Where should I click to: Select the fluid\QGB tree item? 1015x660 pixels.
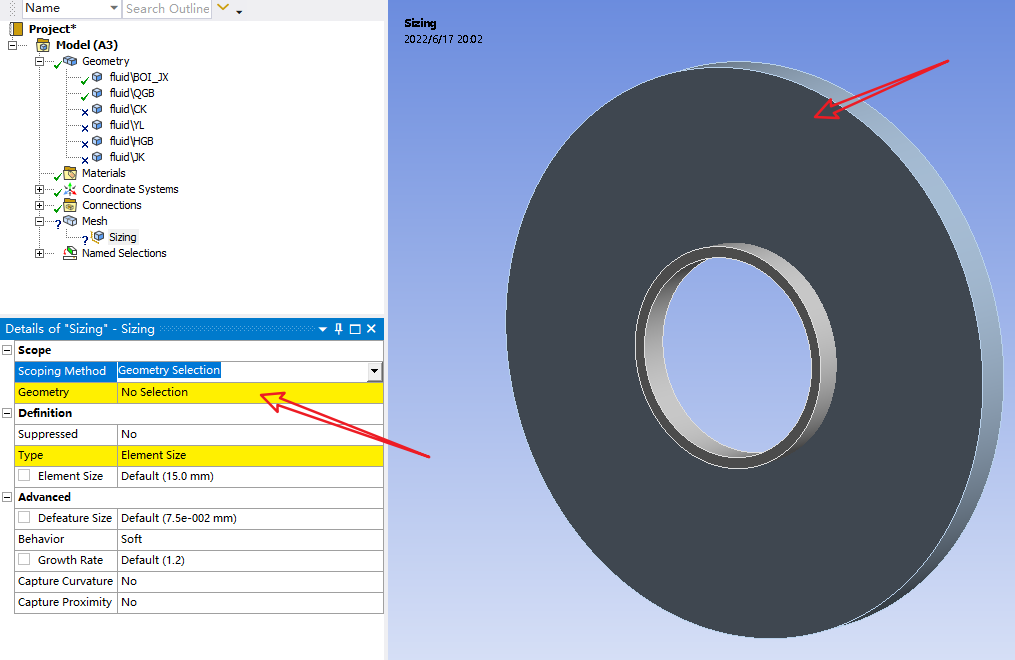tap(131, 93)
